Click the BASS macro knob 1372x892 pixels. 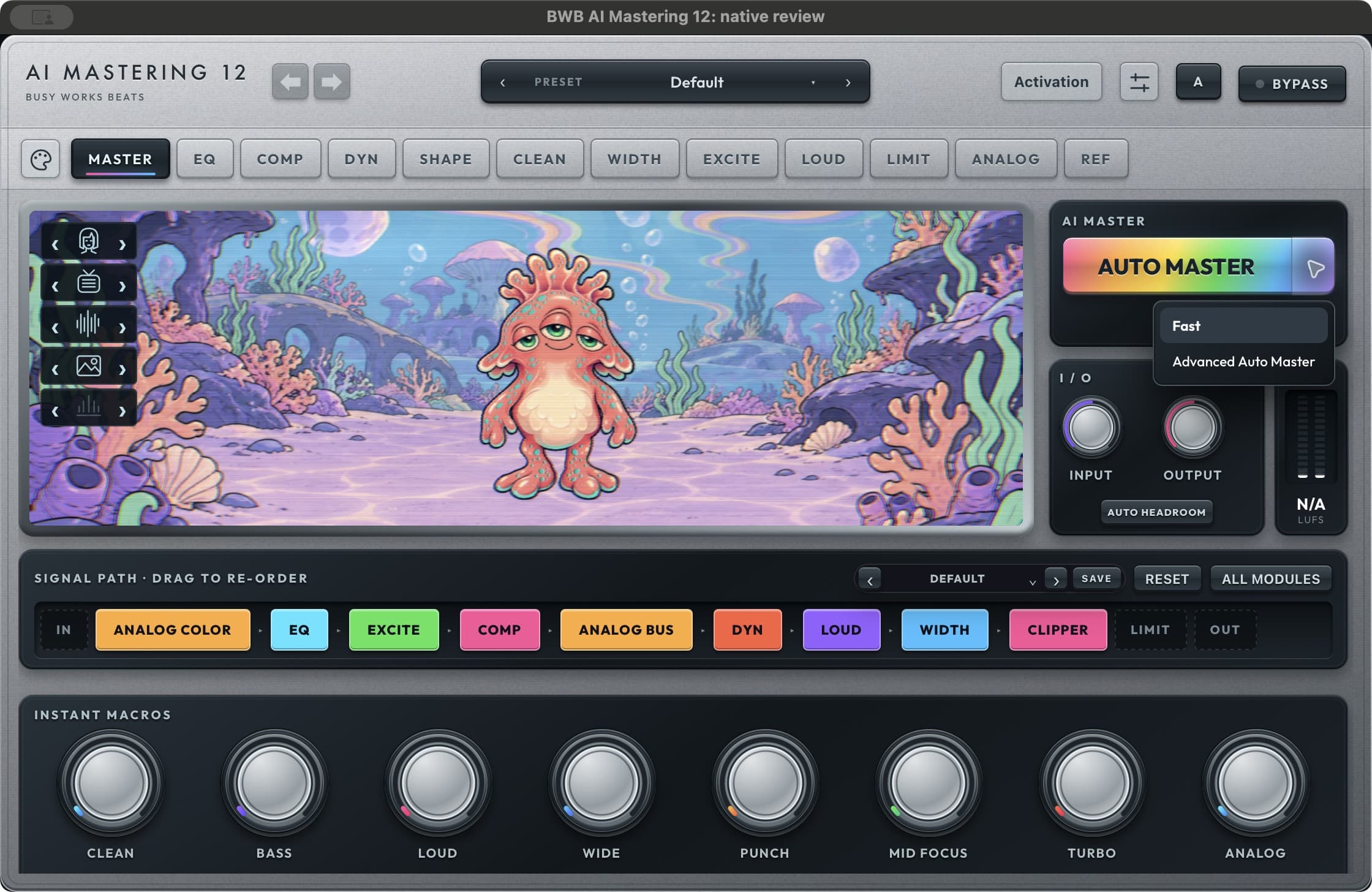pos(274,783)
